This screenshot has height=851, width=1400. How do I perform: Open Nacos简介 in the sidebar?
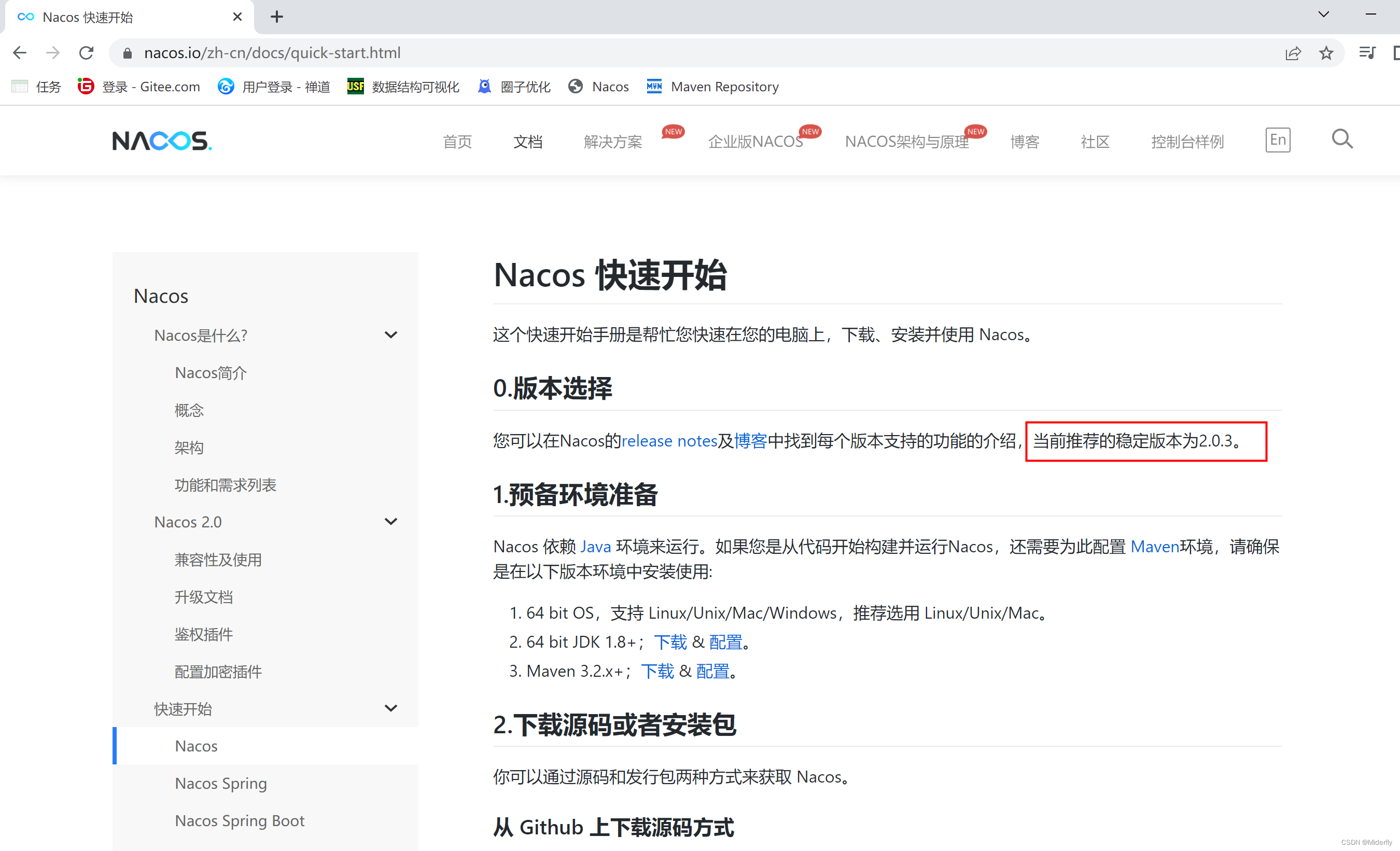211,373
